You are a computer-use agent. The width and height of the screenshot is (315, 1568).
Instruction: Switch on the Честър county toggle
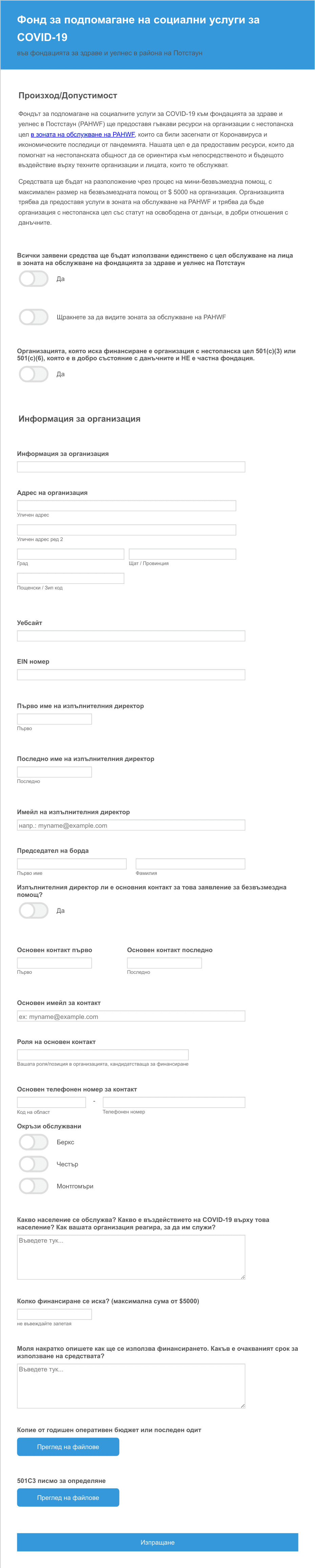tap(34, 1164)
